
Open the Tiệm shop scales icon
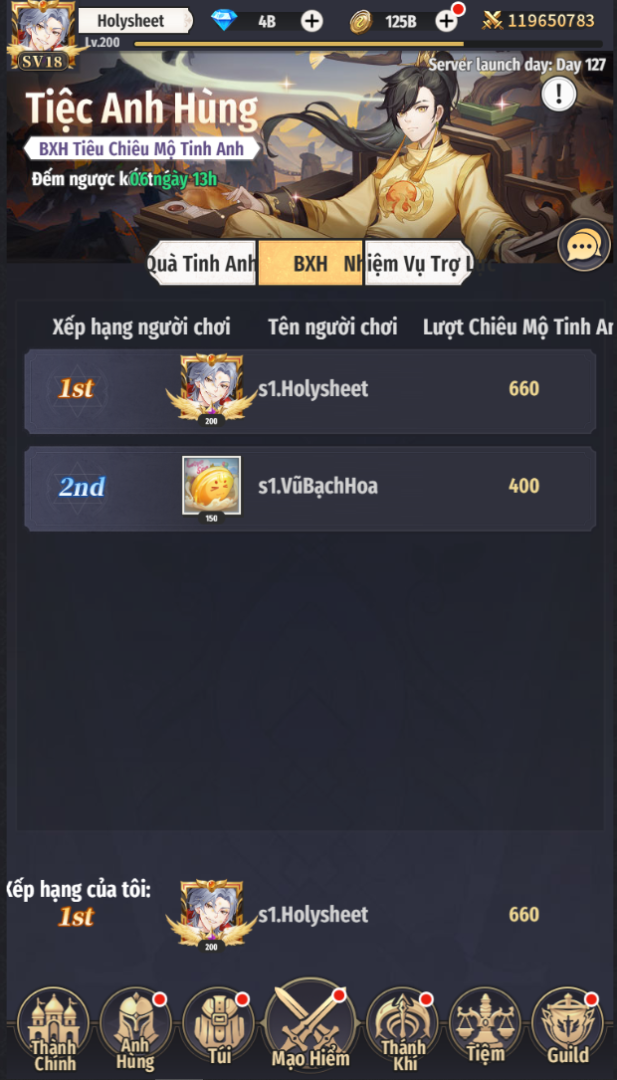485,1026
